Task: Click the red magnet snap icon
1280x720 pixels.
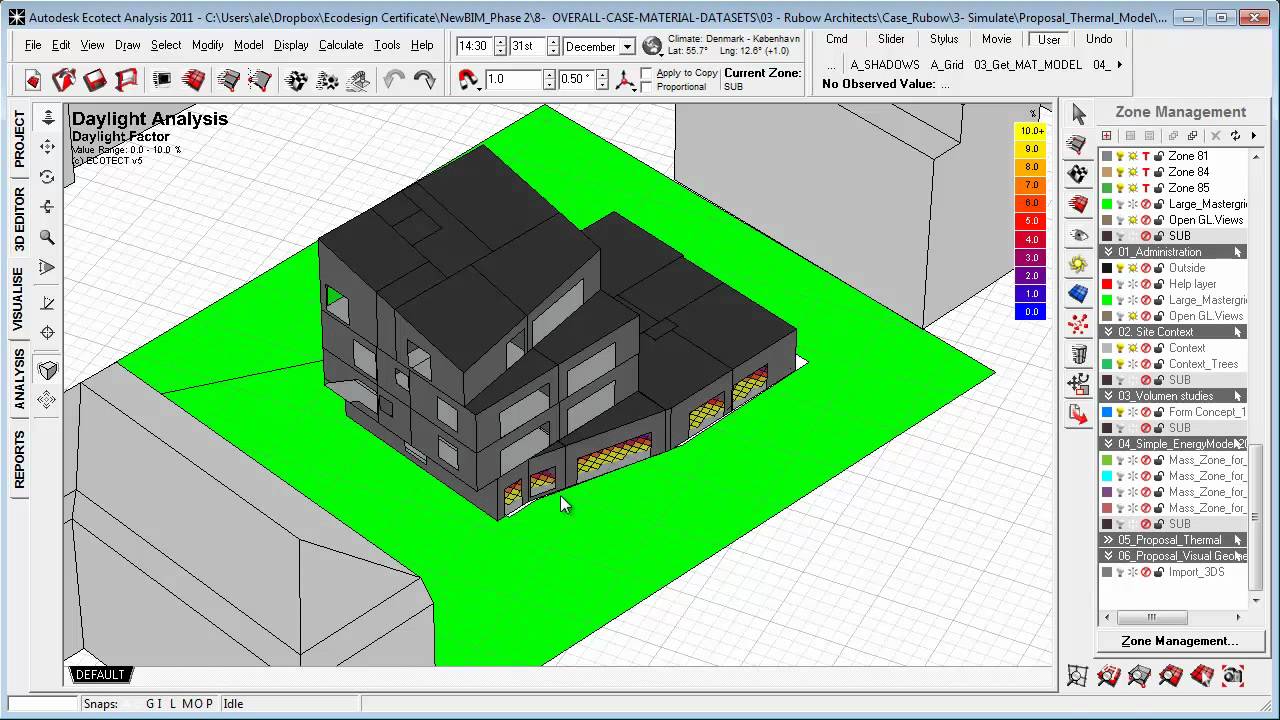Action: (x=468, y=80)
